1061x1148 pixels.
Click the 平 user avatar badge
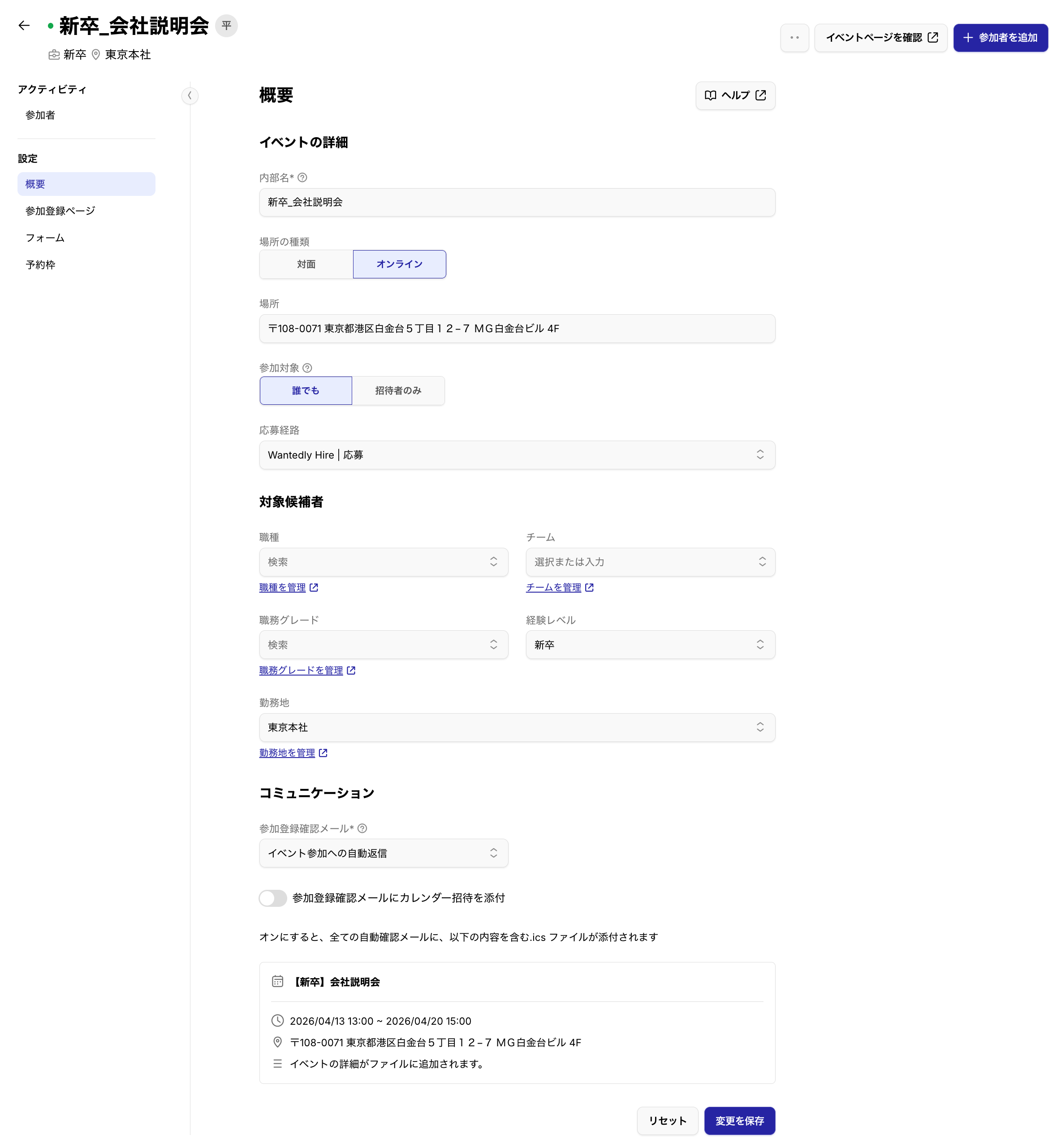pos(226,25)
